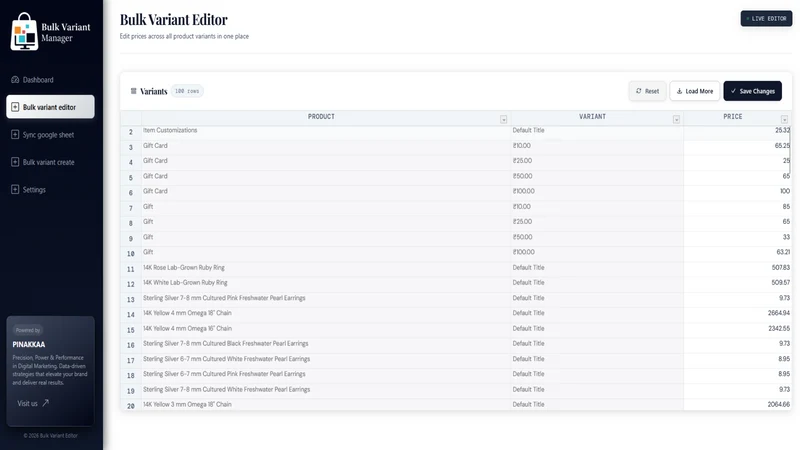Open Settings from the sidebar
Screen dimensions: 800x450
coord(50,190)
